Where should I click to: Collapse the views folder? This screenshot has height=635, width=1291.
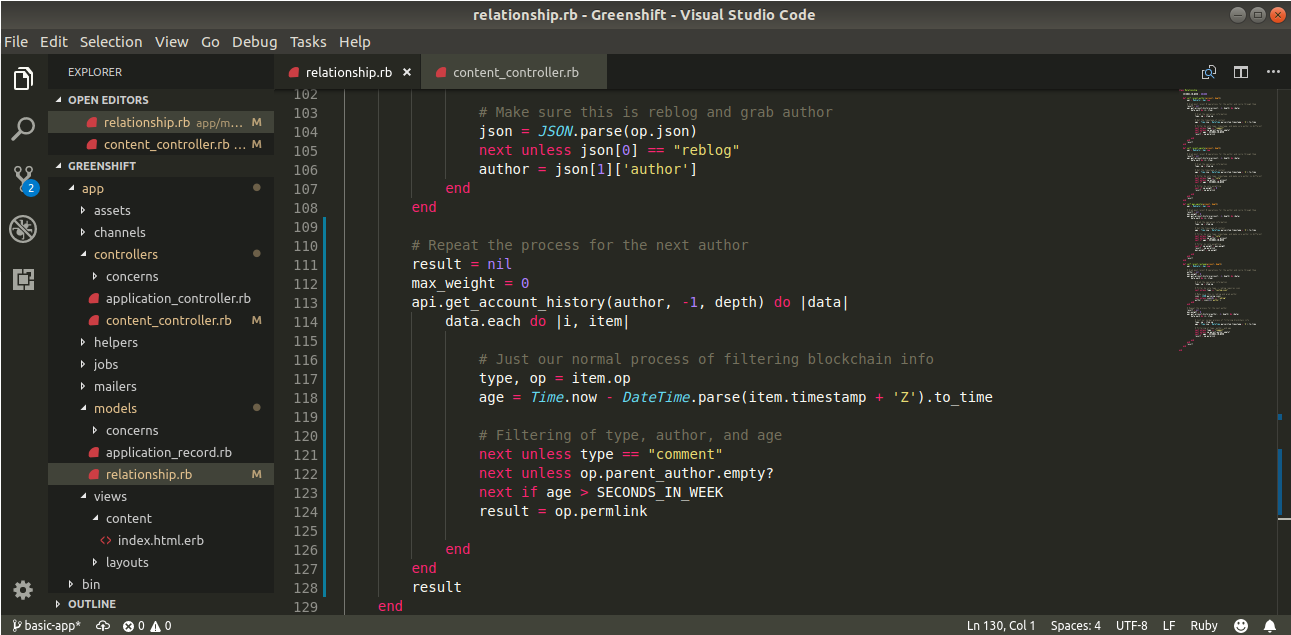tap(161, 496)
